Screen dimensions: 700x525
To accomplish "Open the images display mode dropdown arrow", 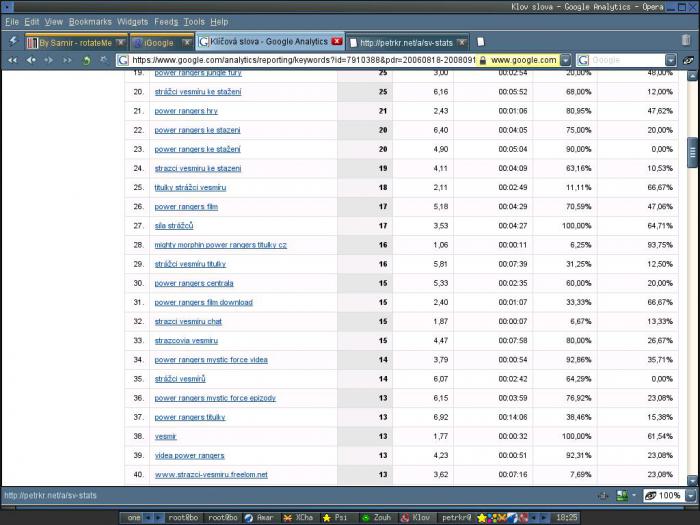I will click(x=634, y=496).
